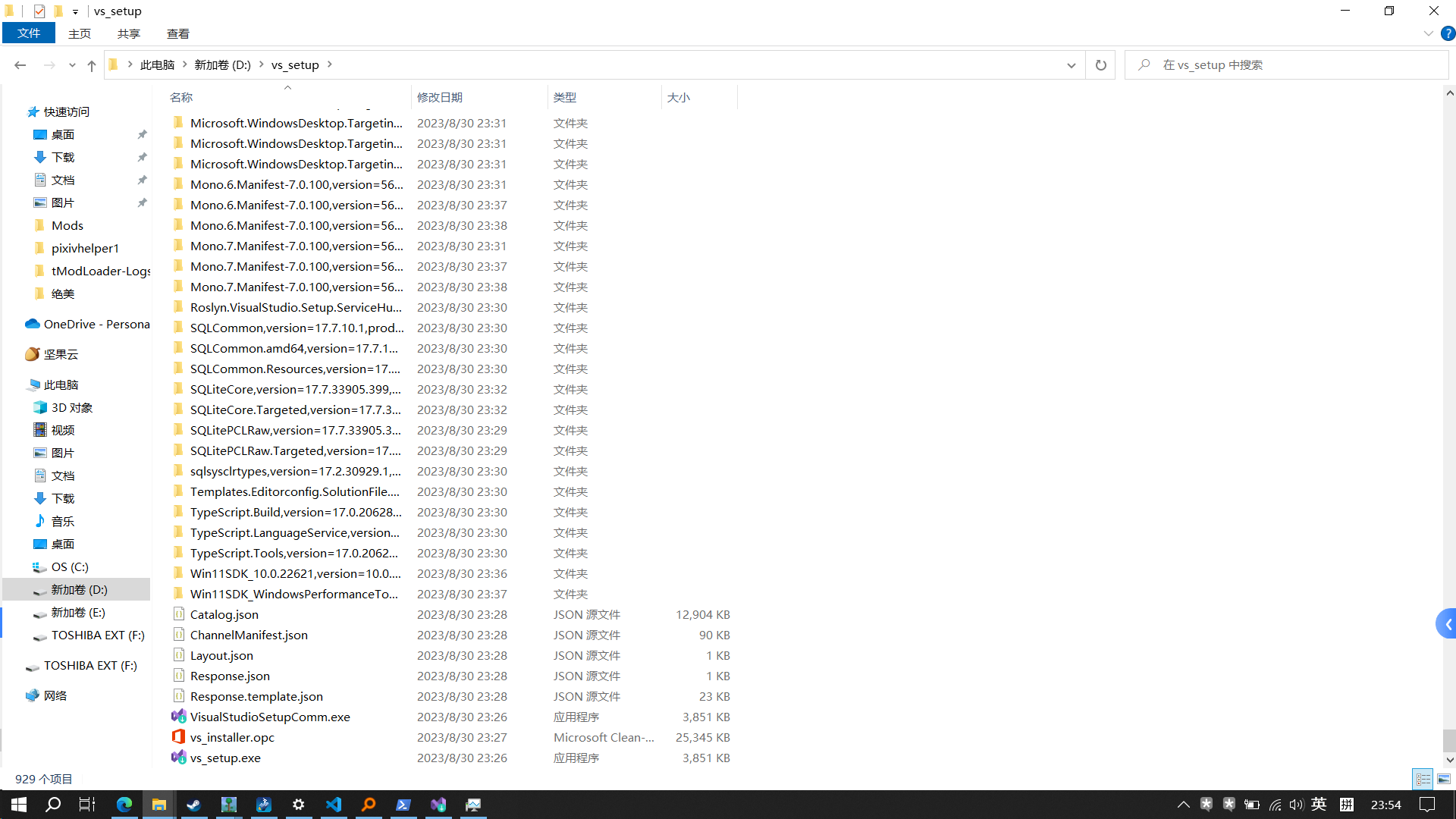The width and height of the screenshot is (1456, 819).
Task: Switch to the 查看 ribbon tab
Action: pos(177,33)
